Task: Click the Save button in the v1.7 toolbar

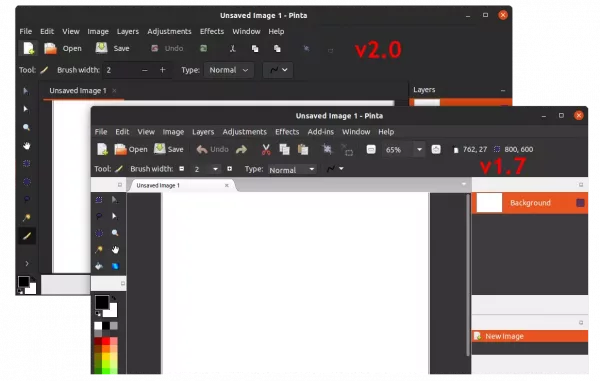Action: pyautogui.click(x=168, y=149)
